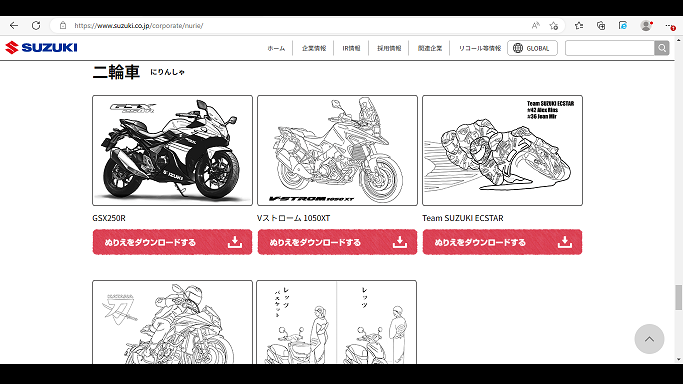
Task: Open the GLOBAL language selector
Action: click(532, 48)
